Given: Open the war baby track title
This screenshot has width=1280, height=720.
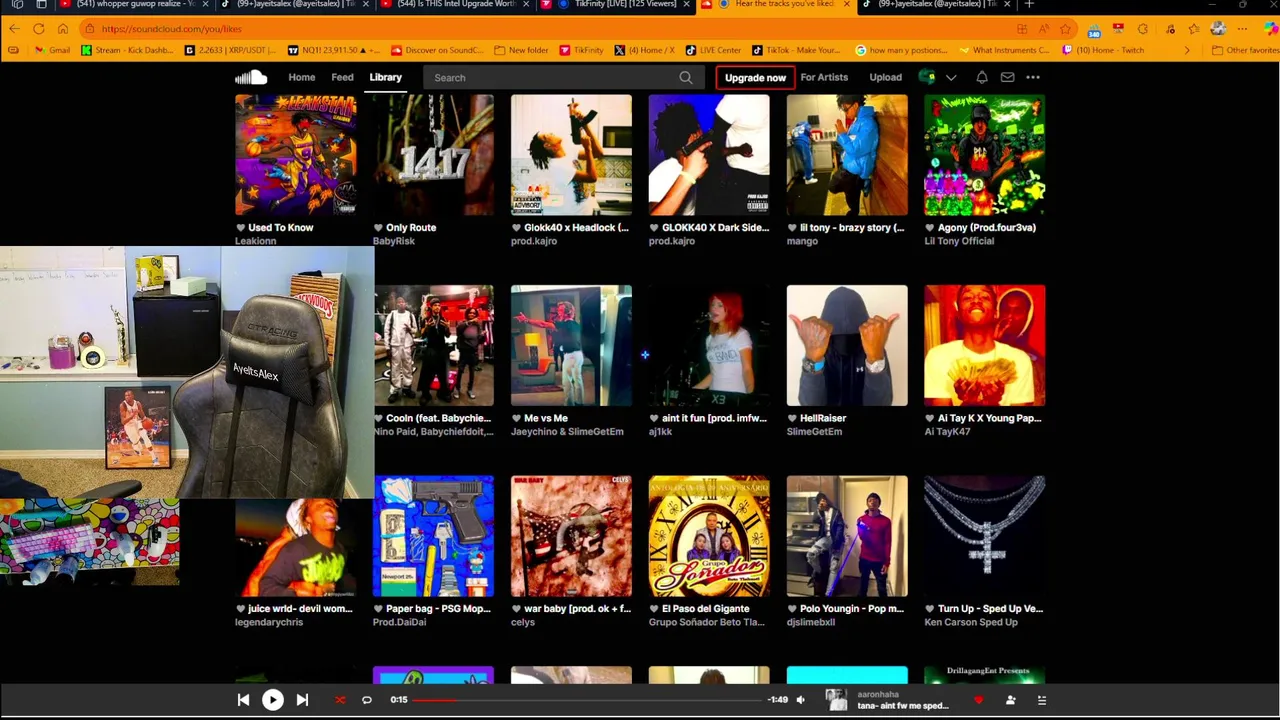Looking at the screenshot, I should pyautogui.click(x=577, y=609).
